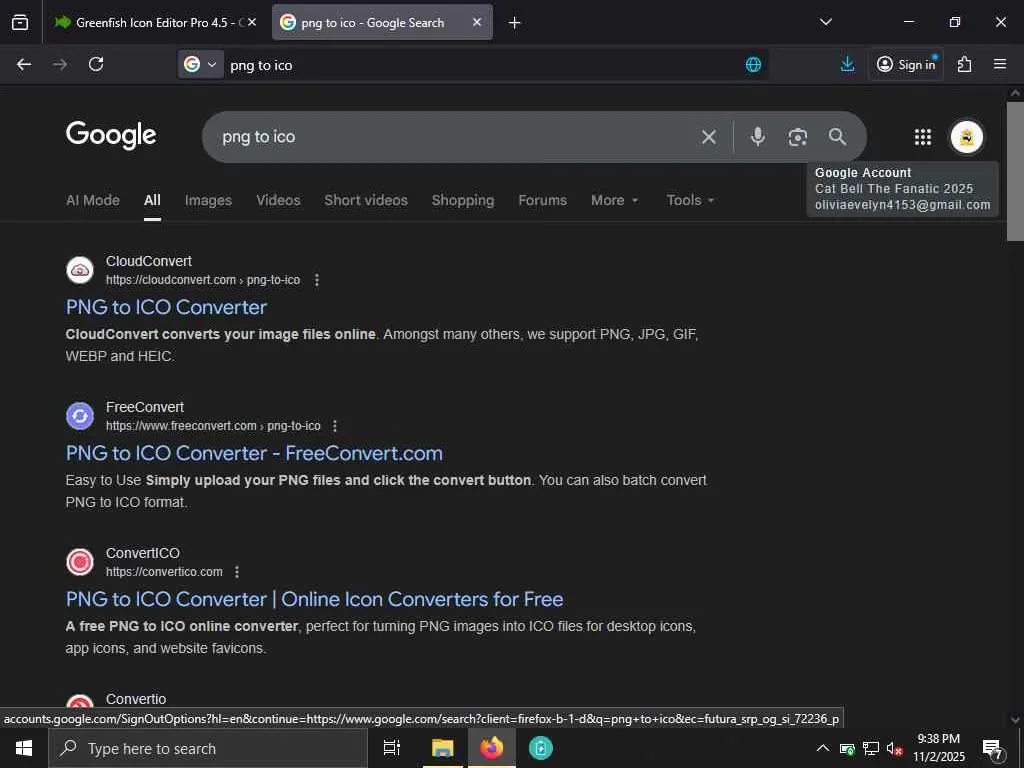Image resolution: width=1024 pixels, height=768 pixels.
Task: Open the list all tabs chevron
Action: pos(825,22)
